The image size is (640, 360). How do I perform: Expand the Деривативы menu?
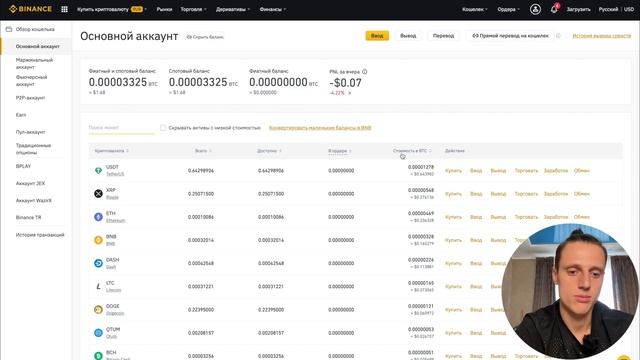233,9
